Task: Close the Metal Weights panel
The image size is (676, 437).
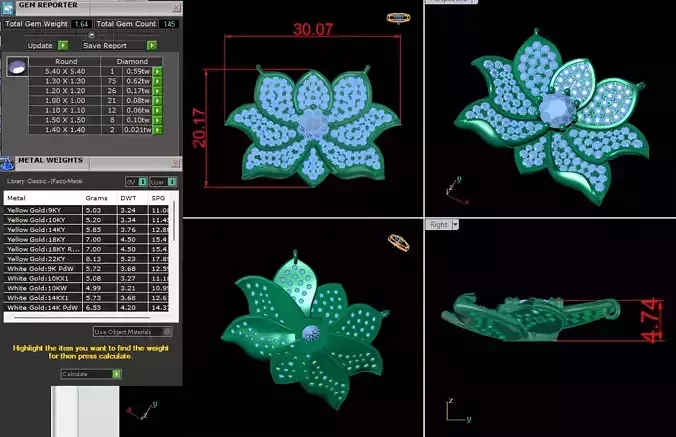Action: pos(175,163)
